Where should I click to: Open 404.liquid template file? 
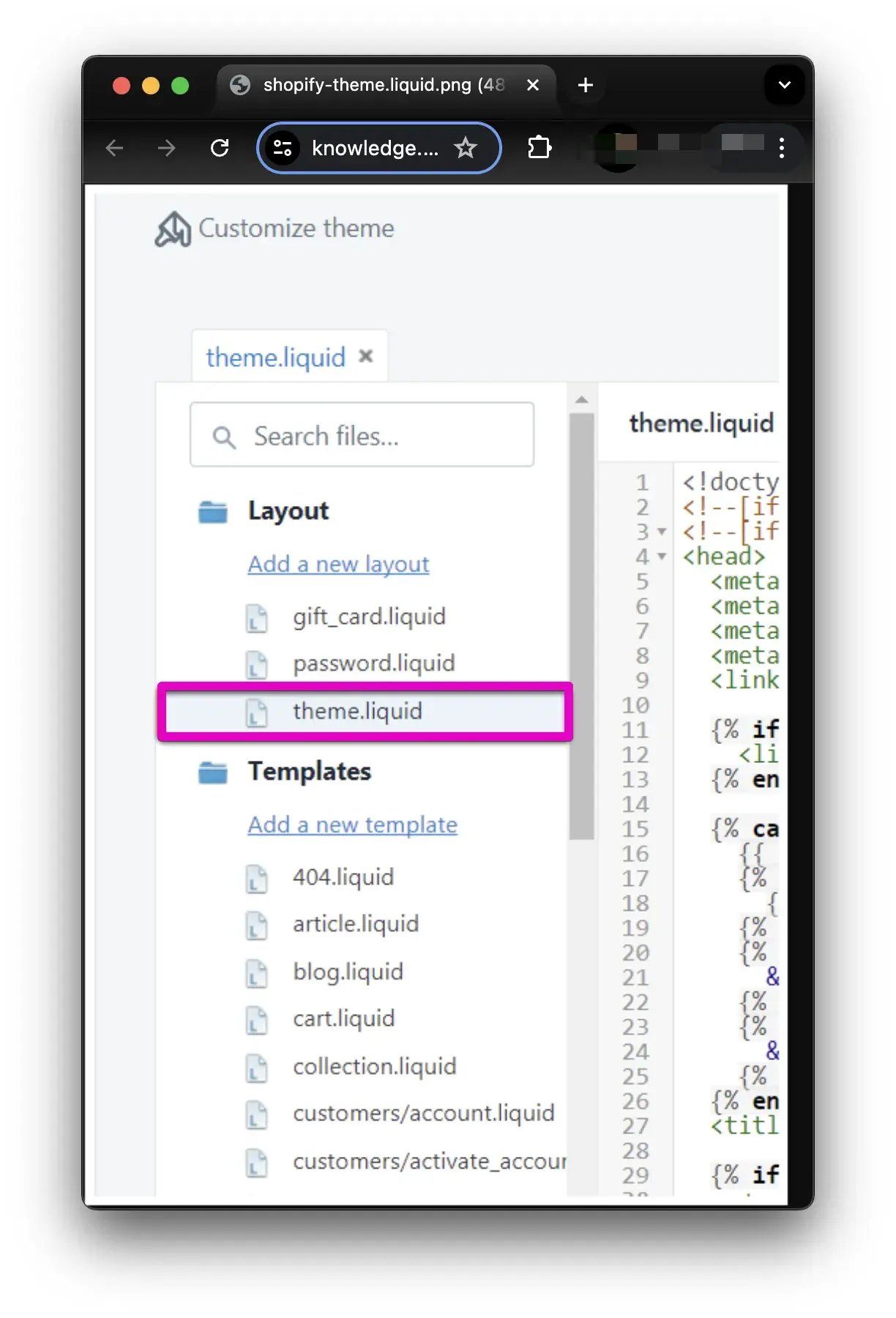(343, 877)
